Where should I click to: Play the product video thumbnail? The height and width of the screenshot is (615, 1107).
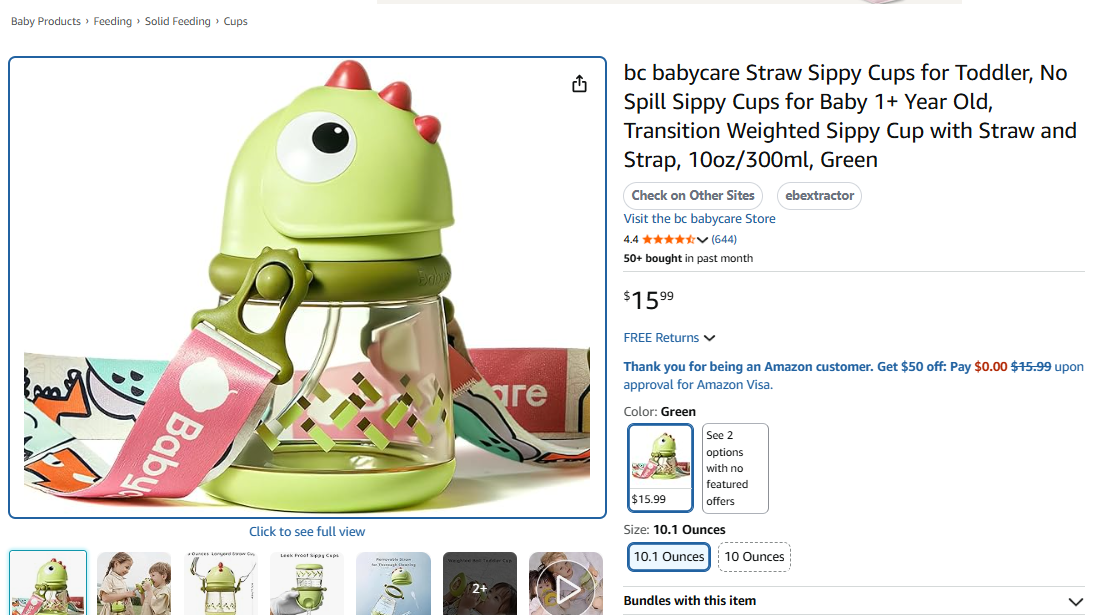pos(566,587)
